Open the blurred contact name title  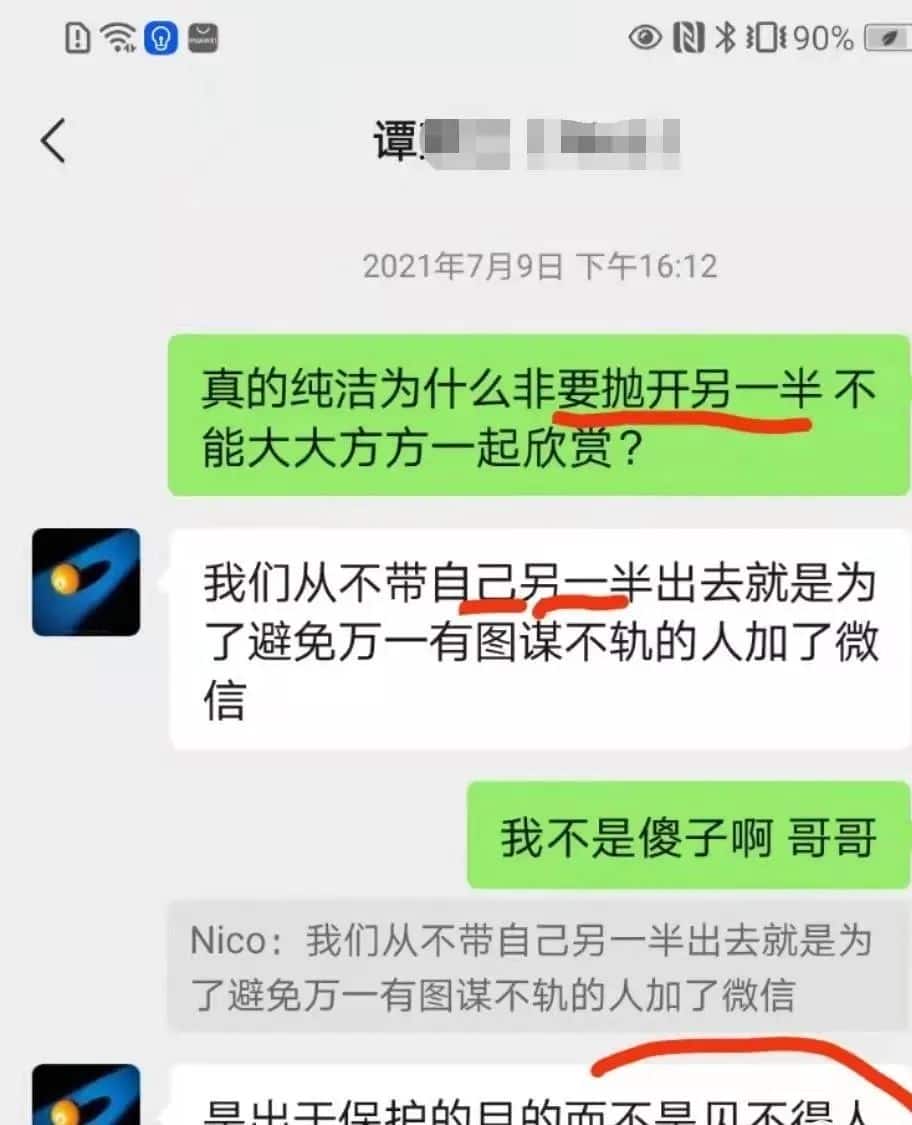[x=526, y=142]
